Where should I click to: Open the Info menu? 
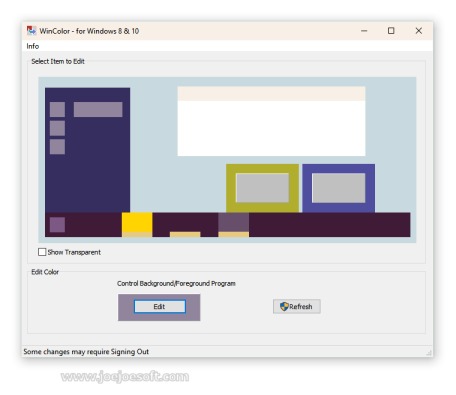33,46
